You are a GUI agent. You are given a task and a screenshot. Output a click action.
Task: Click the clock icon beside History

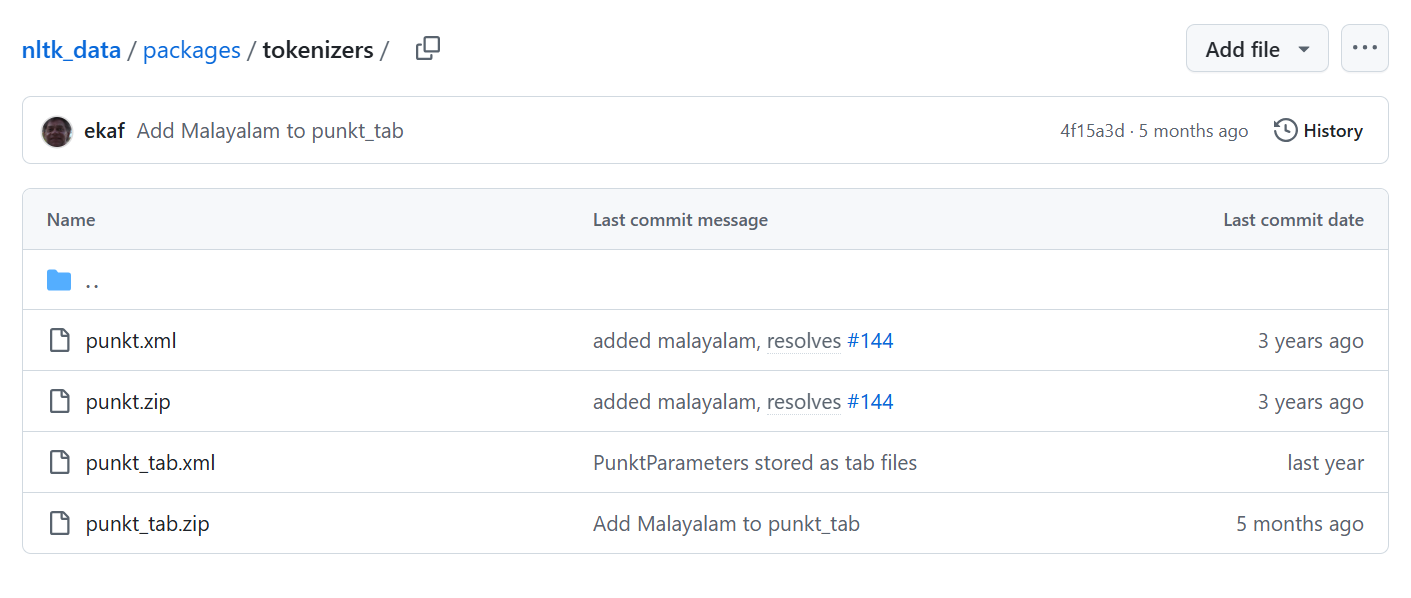[x=1283, y=130]
